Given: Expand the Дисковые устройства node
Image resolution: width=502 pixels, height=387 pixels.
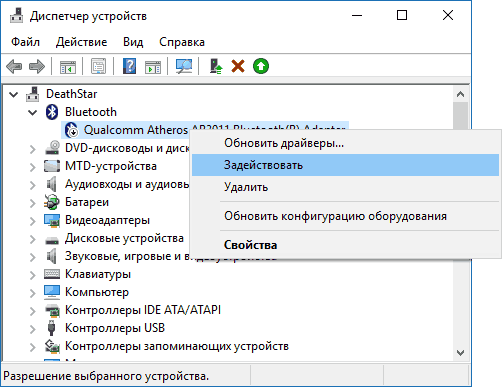Looking at the screenshot, I should tap(32, 239).
